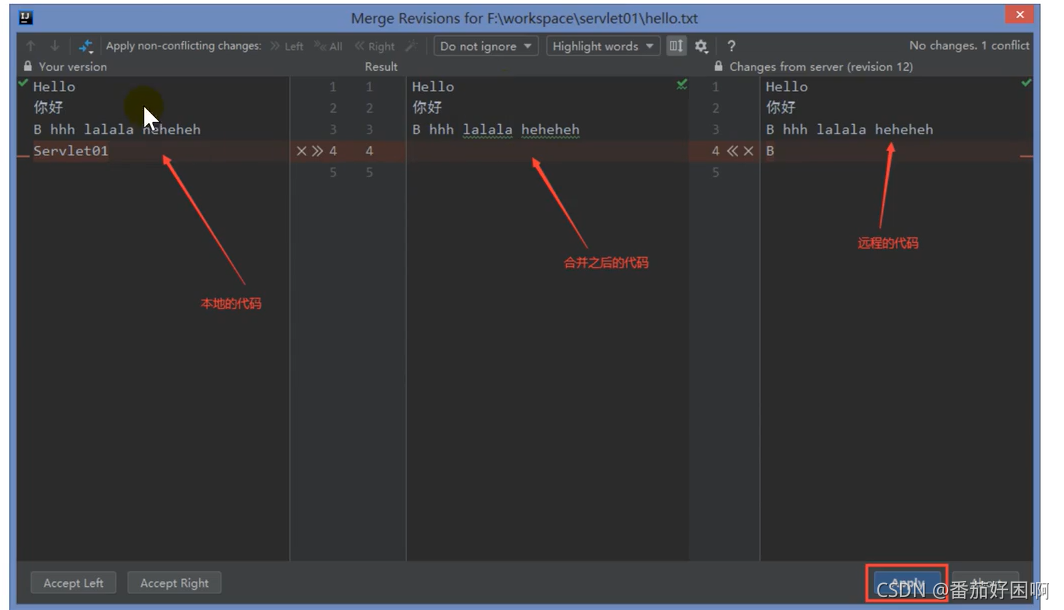Click 你好 line in server changes pane

click(780, 107)
